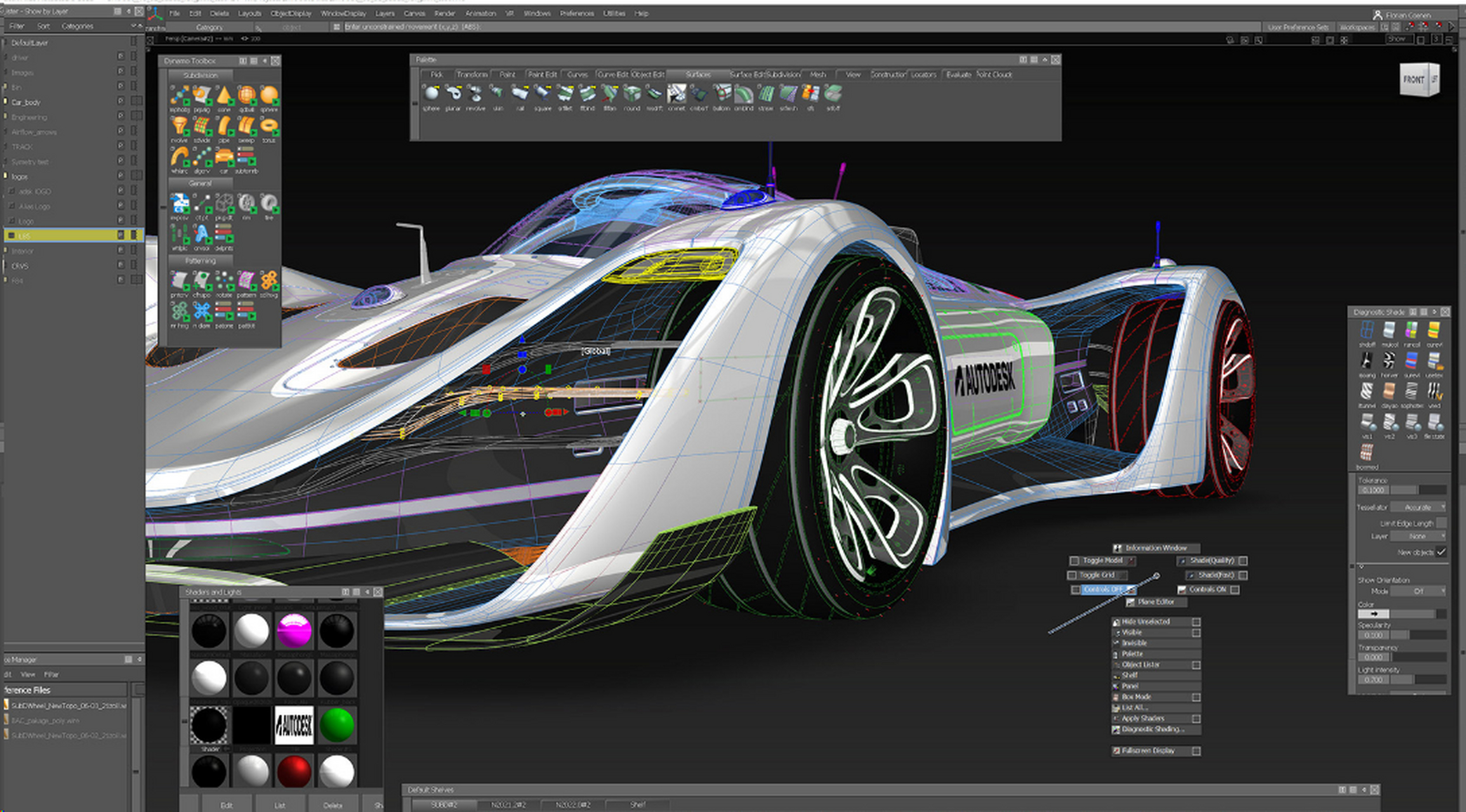The height and width of the screenshot is (812, 1466).
Task: Click the Delete button in Shaders and Lights
Action: (333, 805)
